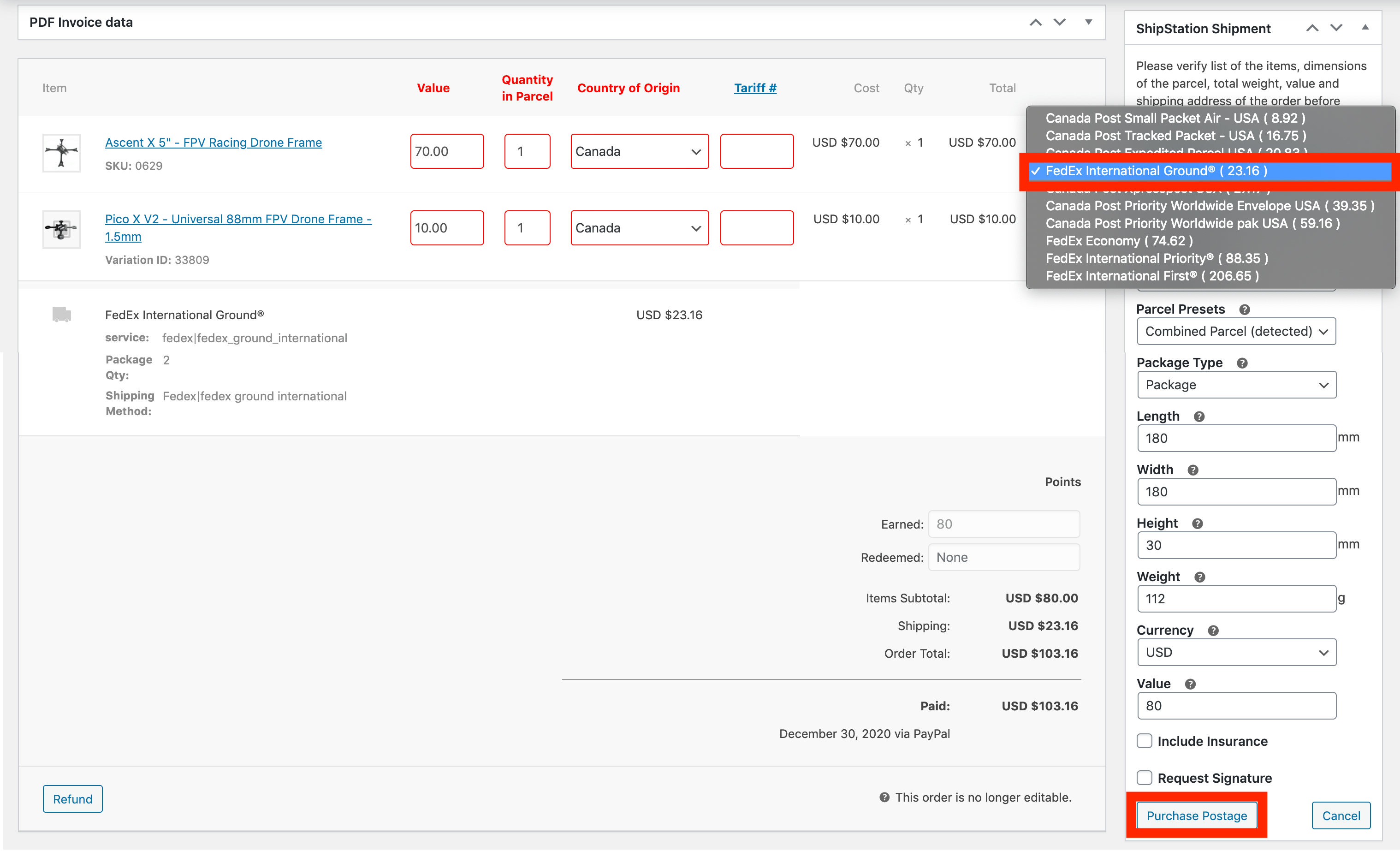Expand the Currency USD dropdown
Viewport: 1400px width, 851px height.
pos(1236,652)
